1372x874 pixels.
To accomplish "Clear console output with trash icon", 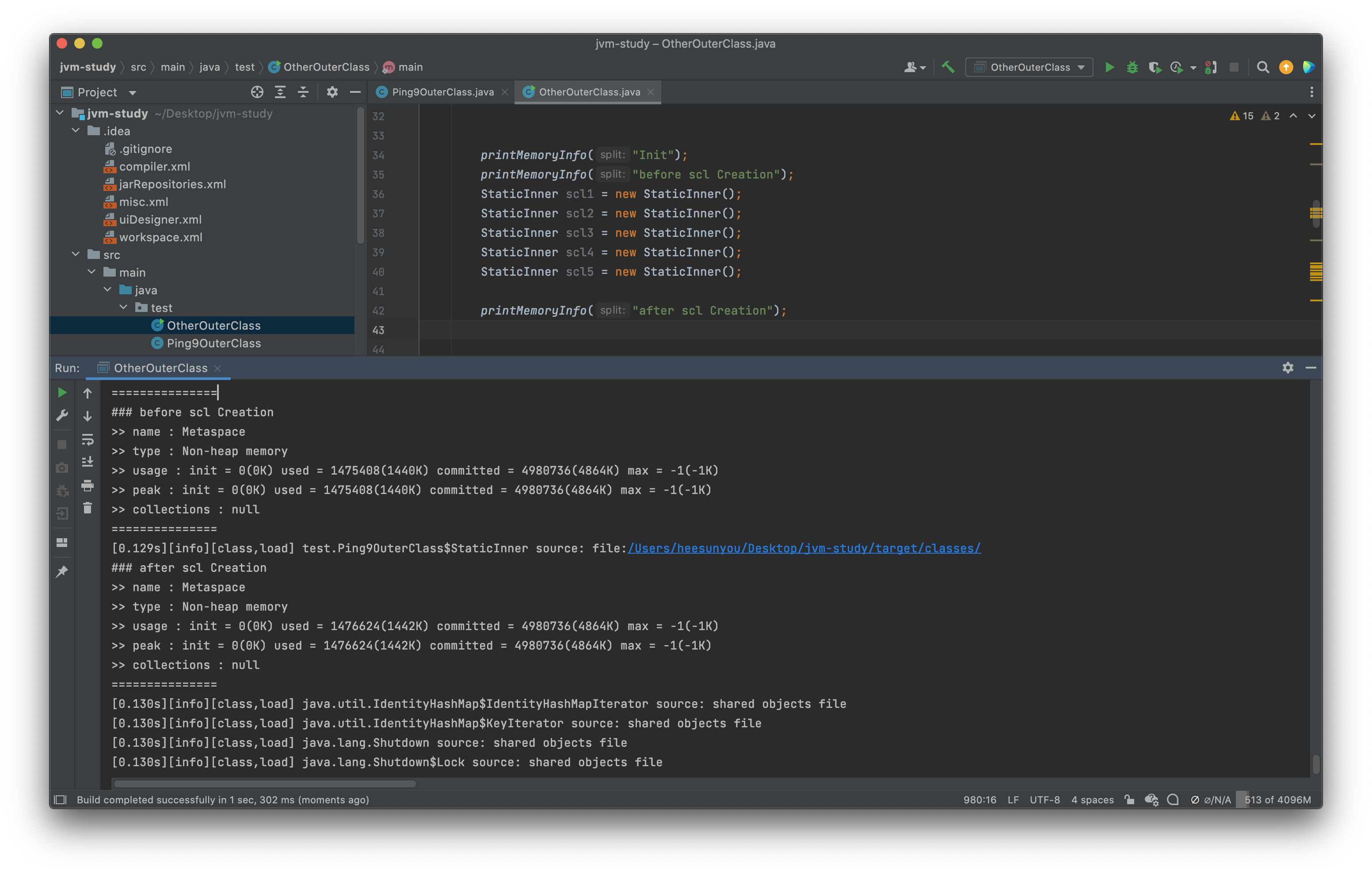I will (87, 508).
